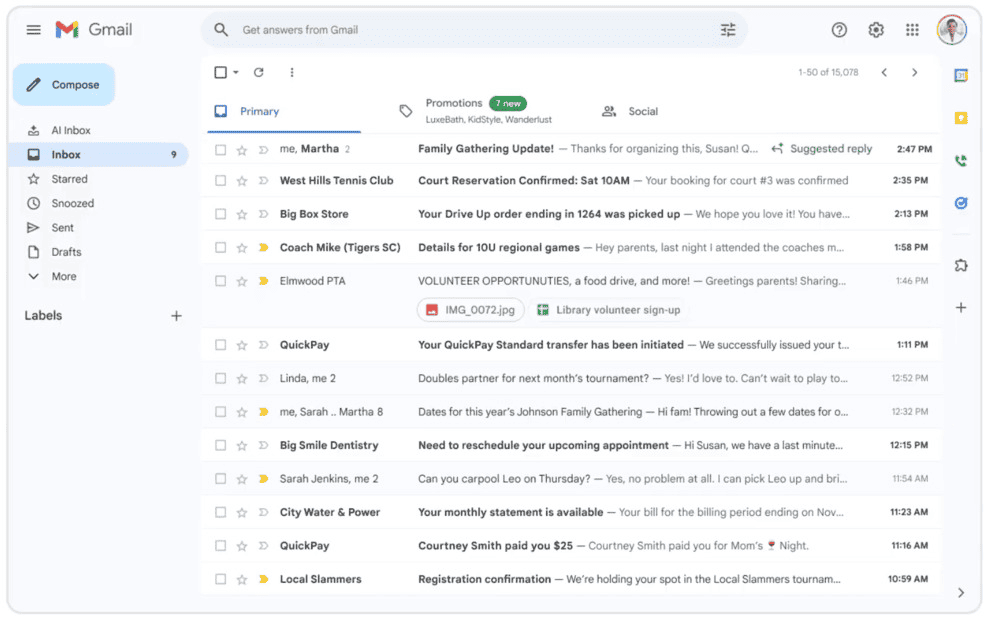The height and width of the screenshot is (629, 1000).
Task: Open Google Calendar in side panel
Action: click(x=961, y=76)
